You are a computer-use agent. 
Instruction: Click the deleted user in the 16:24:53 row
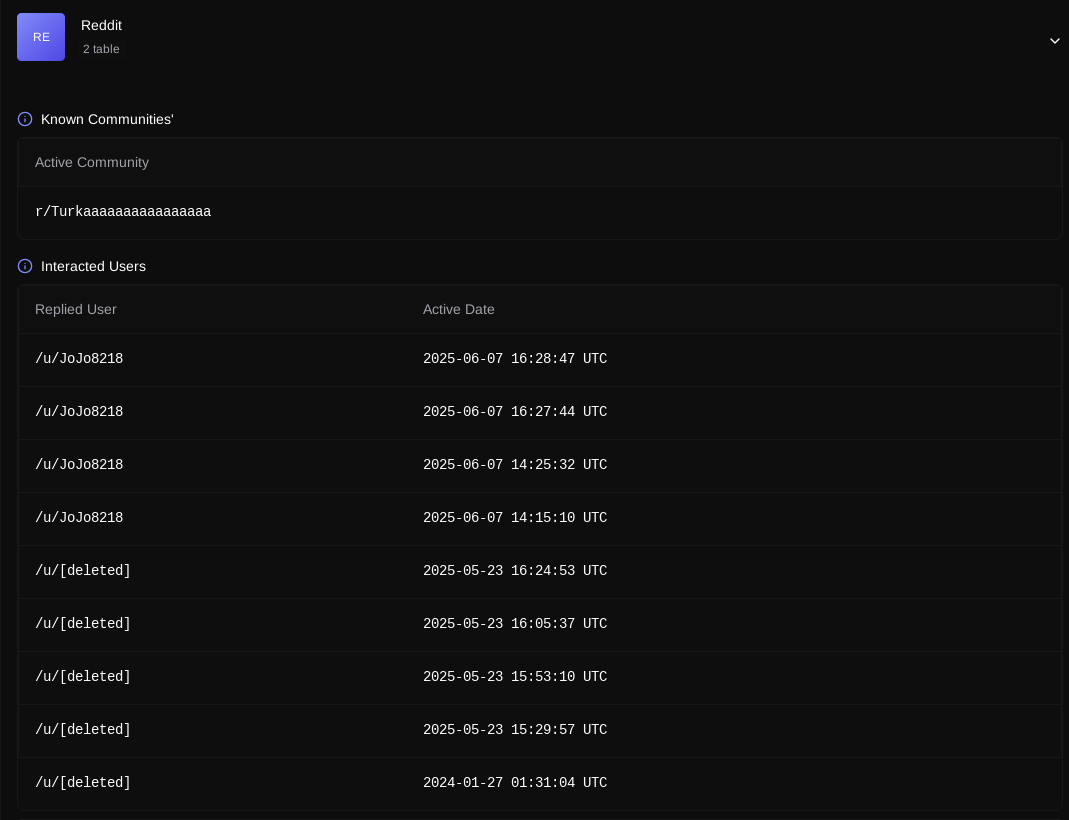(x=83, y=571)
